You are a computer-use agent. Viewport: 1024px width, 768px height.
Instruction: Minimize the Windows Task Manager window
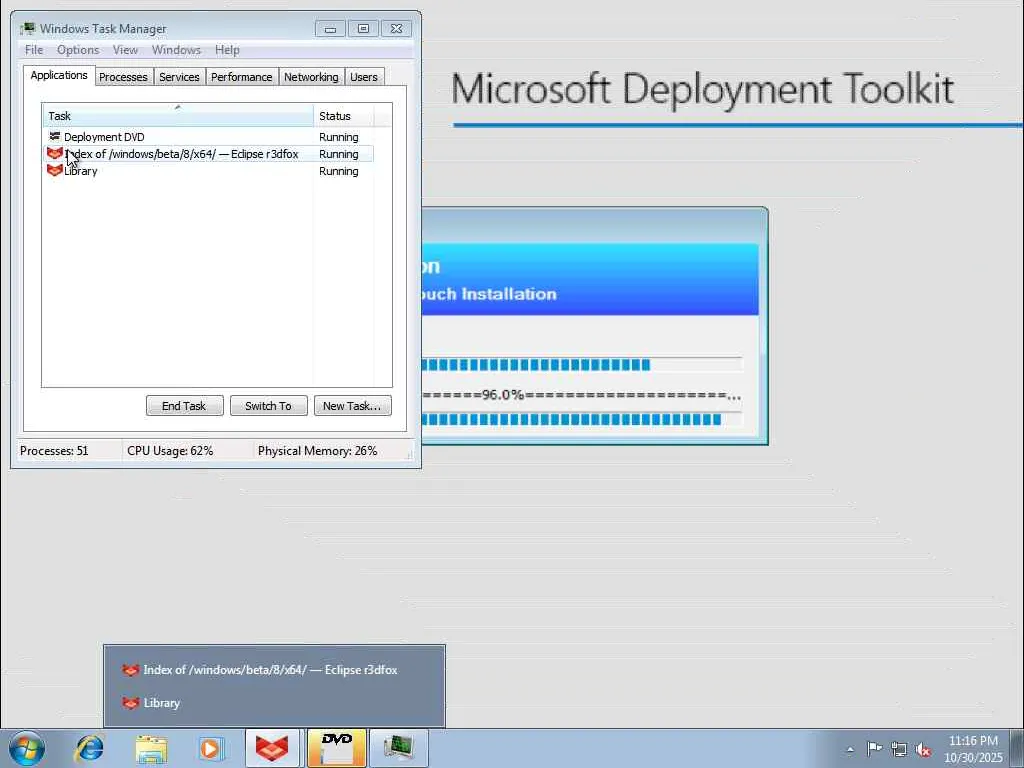330,29
